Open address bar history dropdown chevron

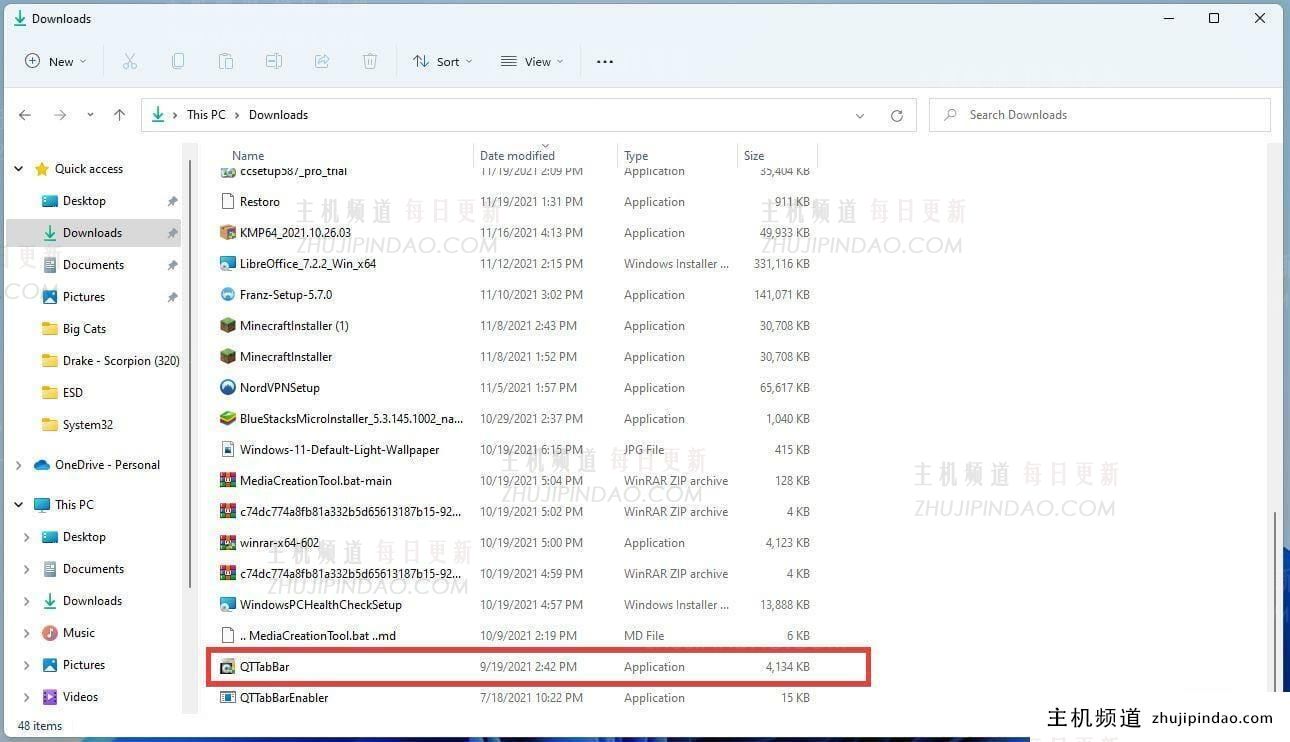pos(860,115)
